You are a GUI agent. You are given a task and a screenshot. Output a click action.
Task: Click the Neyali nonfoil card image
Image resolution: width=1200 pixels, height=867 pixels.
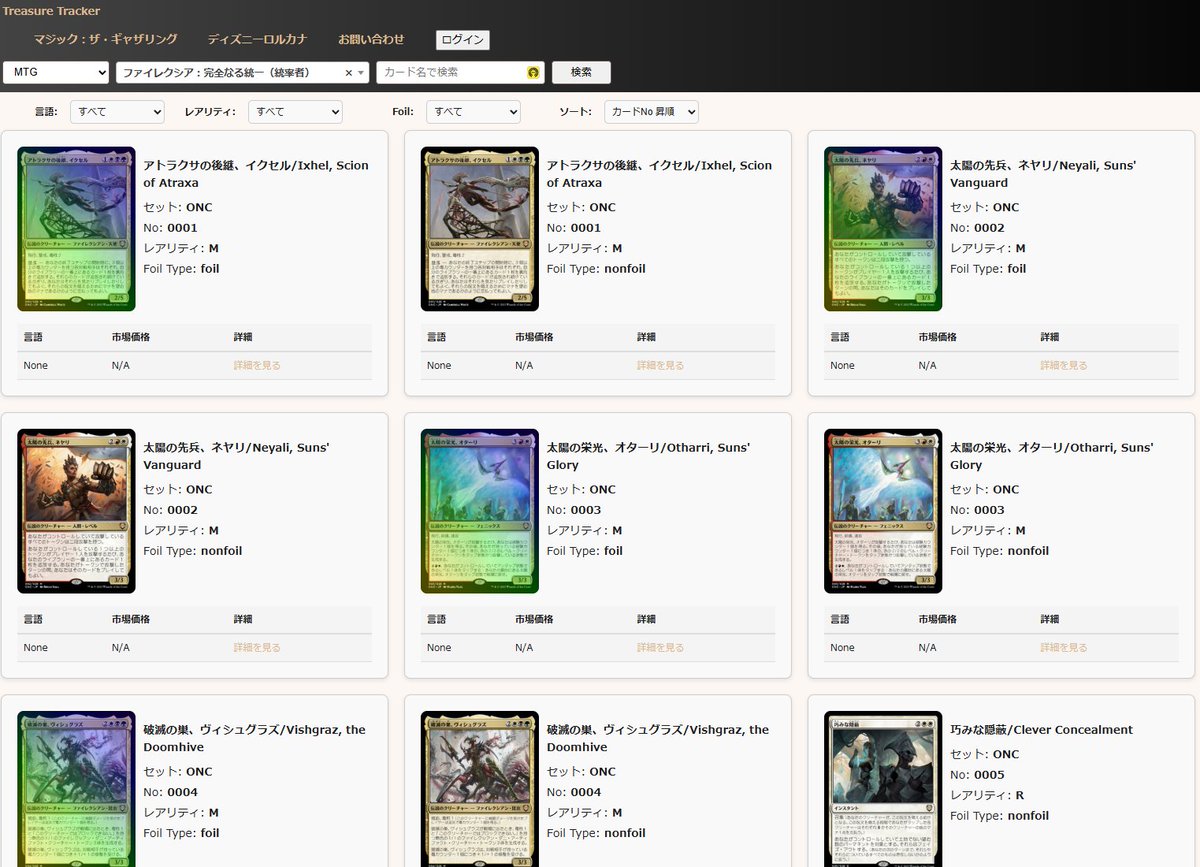point(76,511)
